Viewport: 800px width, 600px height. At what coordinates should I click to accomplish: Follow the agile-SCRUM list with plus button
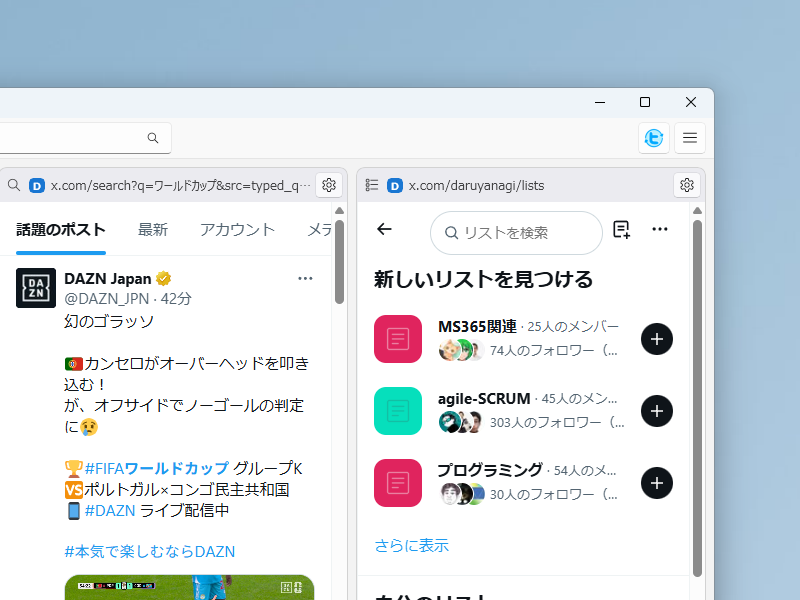(657, 411)
